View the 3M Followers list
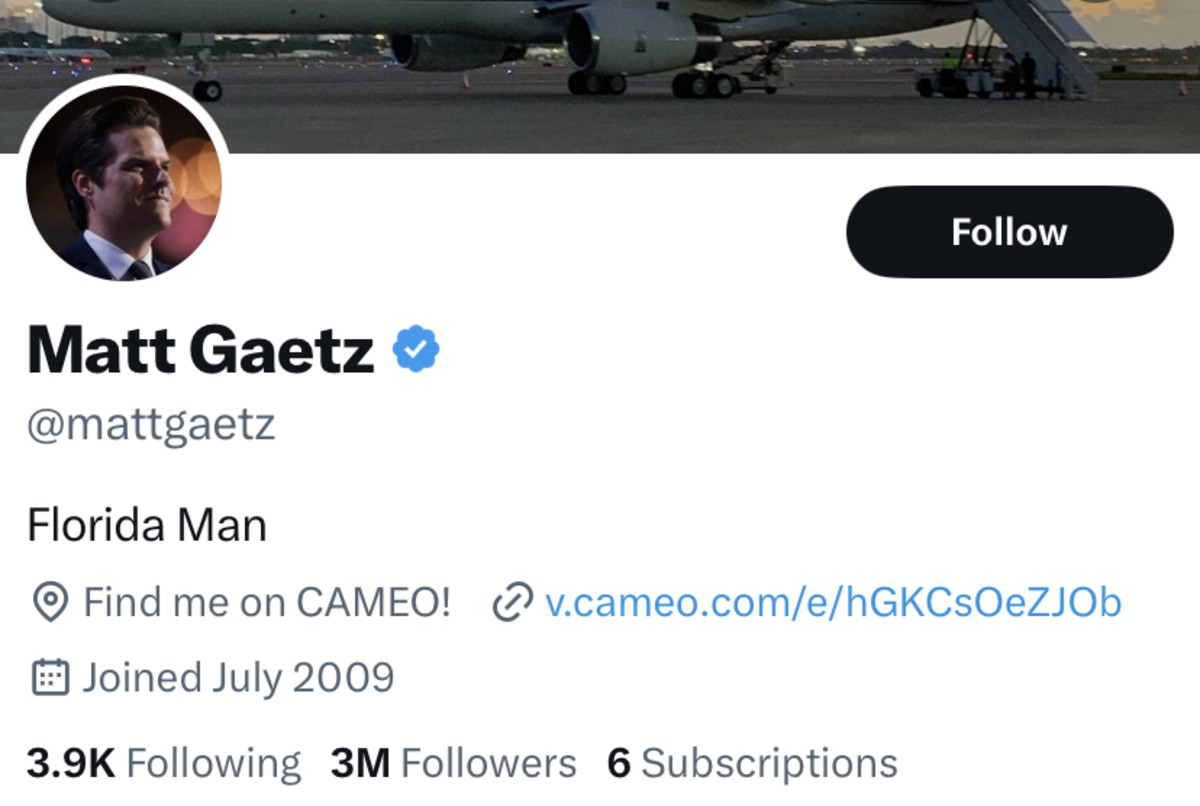This screenshot has width=1200, height=806. (453, 762)
